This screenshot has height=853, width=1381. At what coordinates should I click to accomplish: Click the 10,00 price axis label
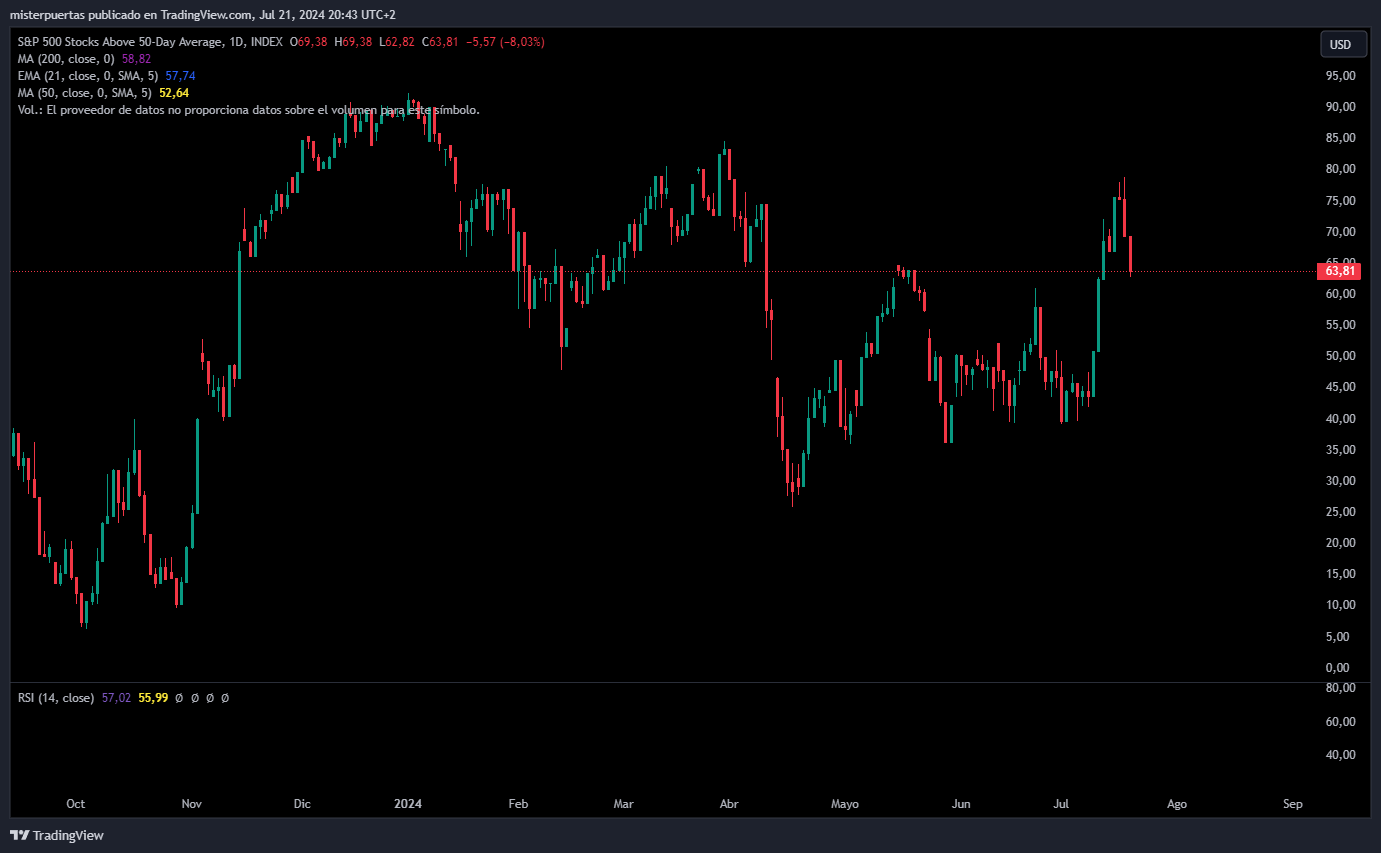[1340, 605]
